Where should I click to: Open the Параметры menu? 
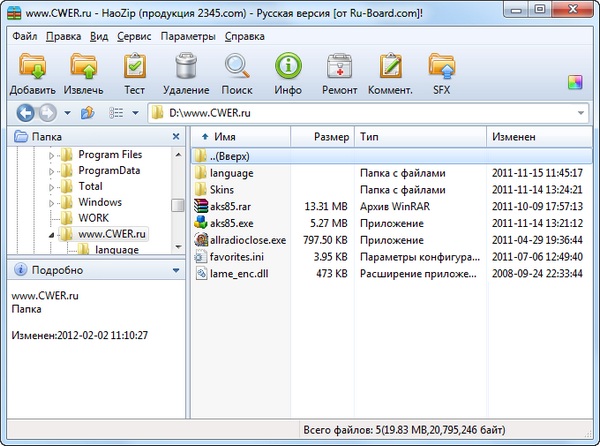click(x=188, y=36)
